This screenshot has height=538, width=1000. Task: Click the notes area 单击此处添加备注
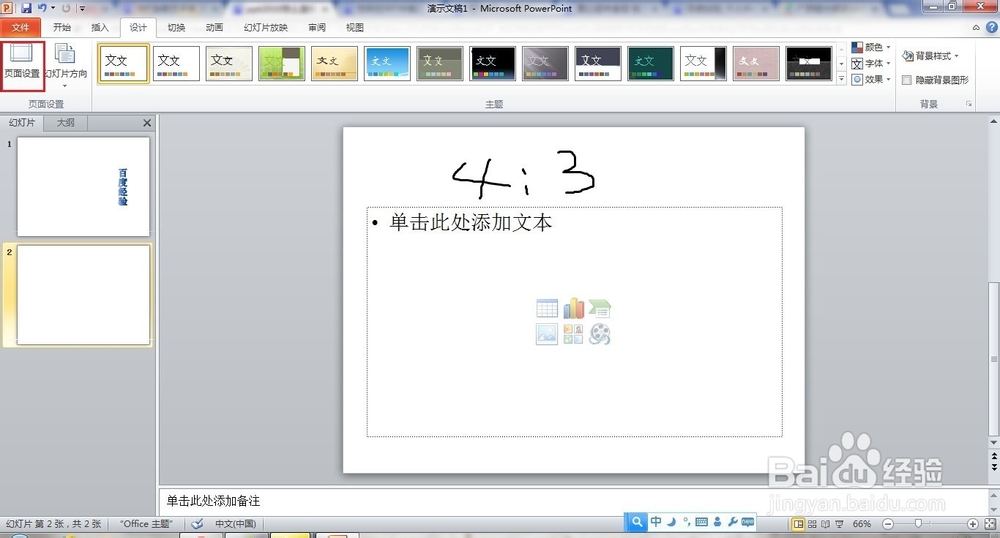(214, 501)
